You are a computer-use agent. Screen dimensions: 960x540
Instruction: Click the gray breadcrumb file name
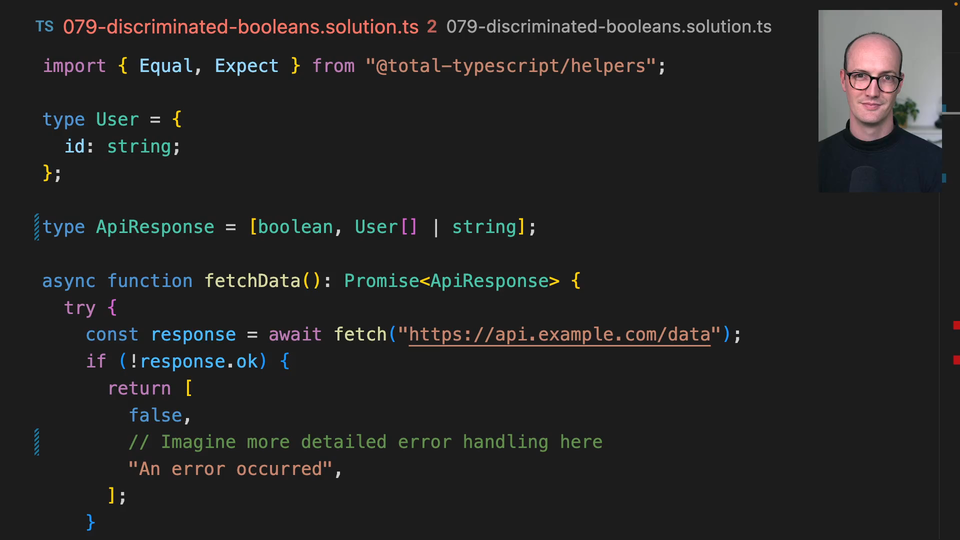(x=608, y=27)
